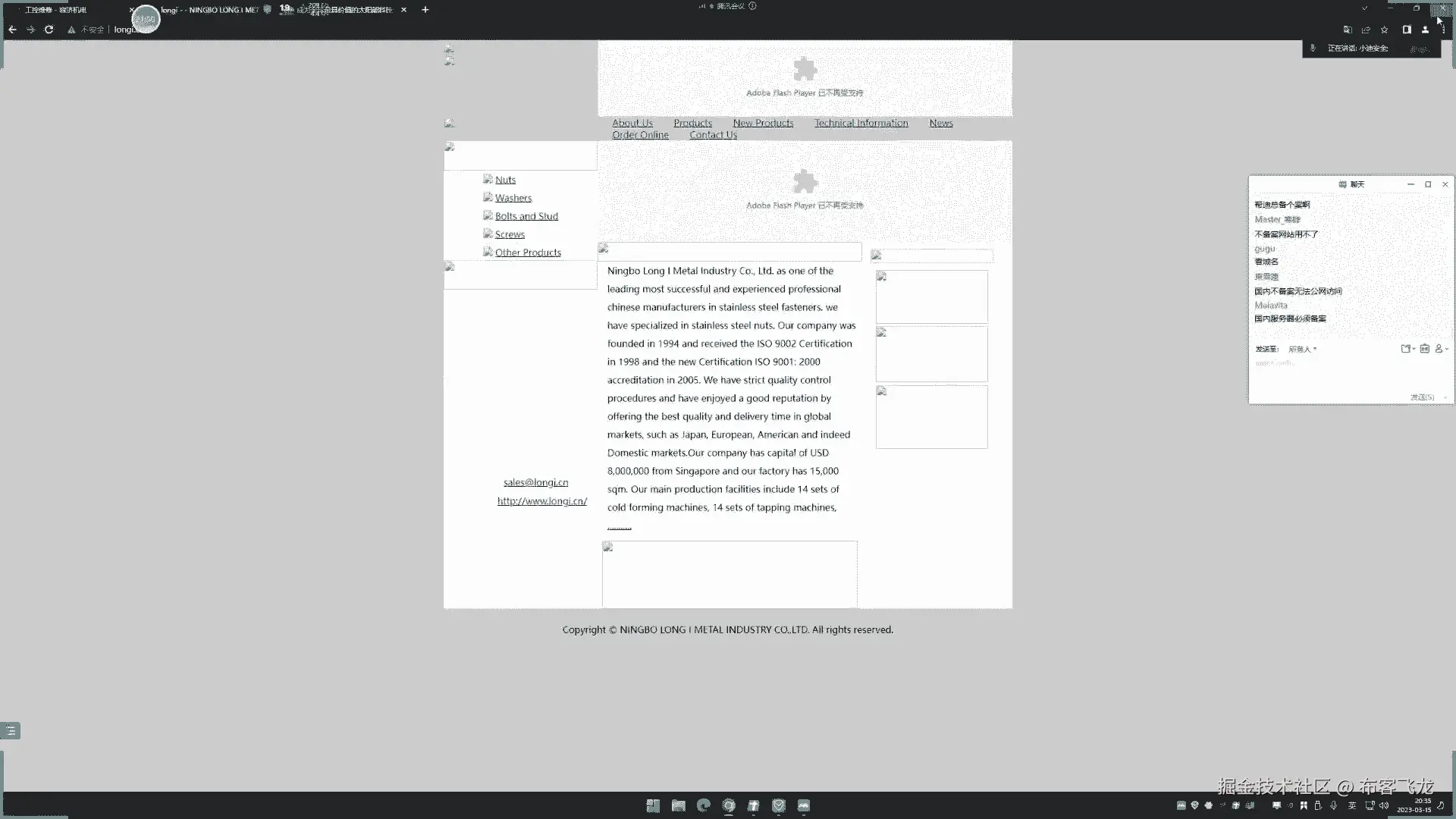Image resolution: width=1456 pixels, height=819 pixels.
Task: Click the share page icon in address bar
Action: tap(1366, 30)
